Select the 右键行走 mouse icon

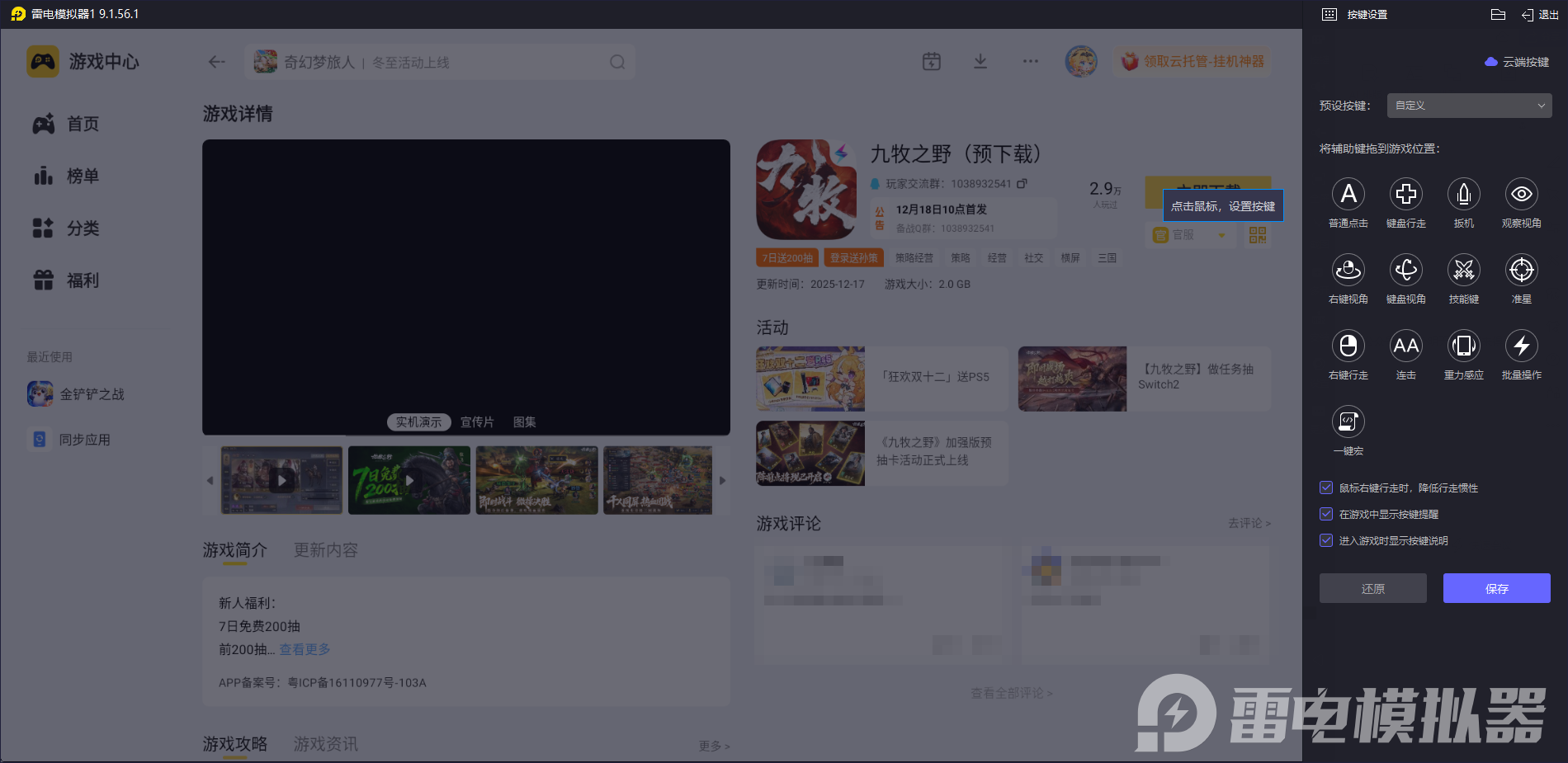[1348, 346]
